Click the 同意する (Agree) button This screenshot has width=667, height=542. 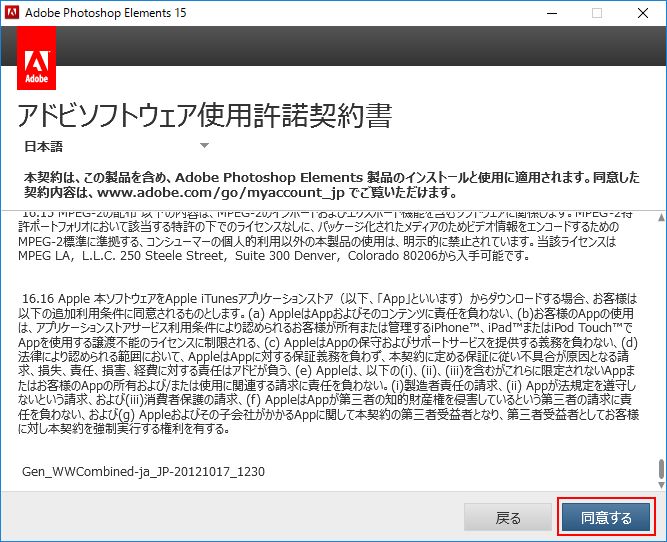(x=606, y=517)
